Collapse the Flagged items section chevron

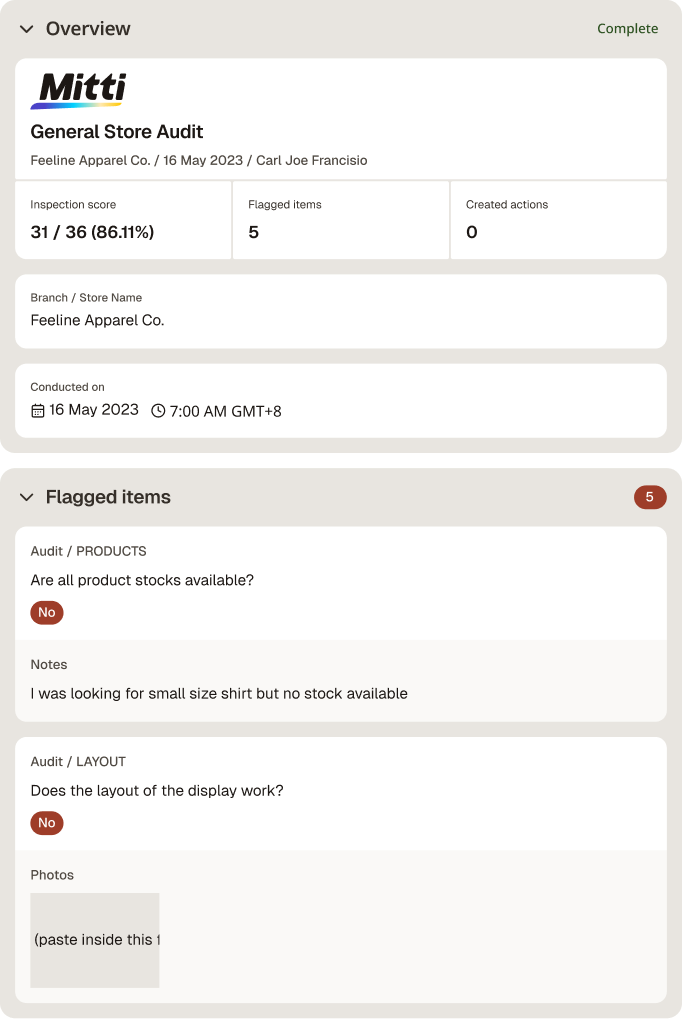click(x=27, y=498)
